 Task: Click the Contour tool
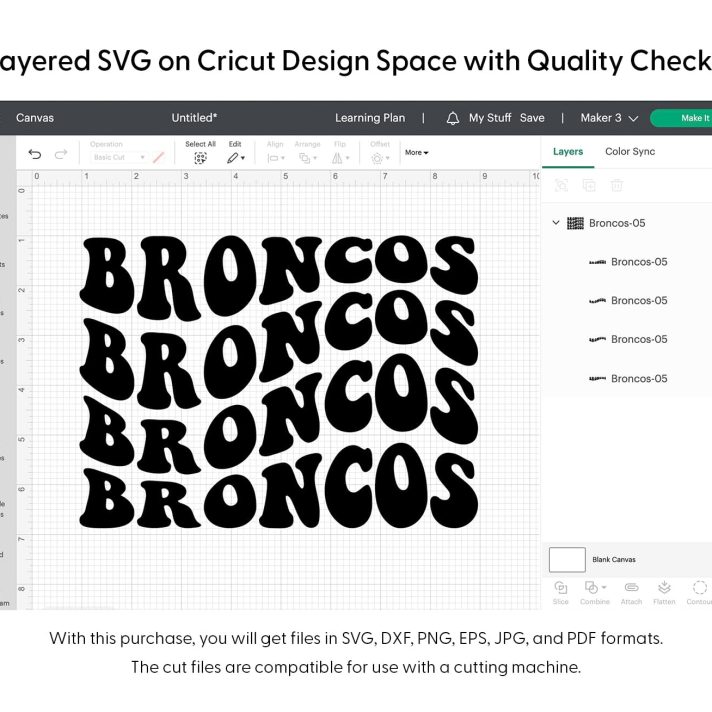click(699, 592)
